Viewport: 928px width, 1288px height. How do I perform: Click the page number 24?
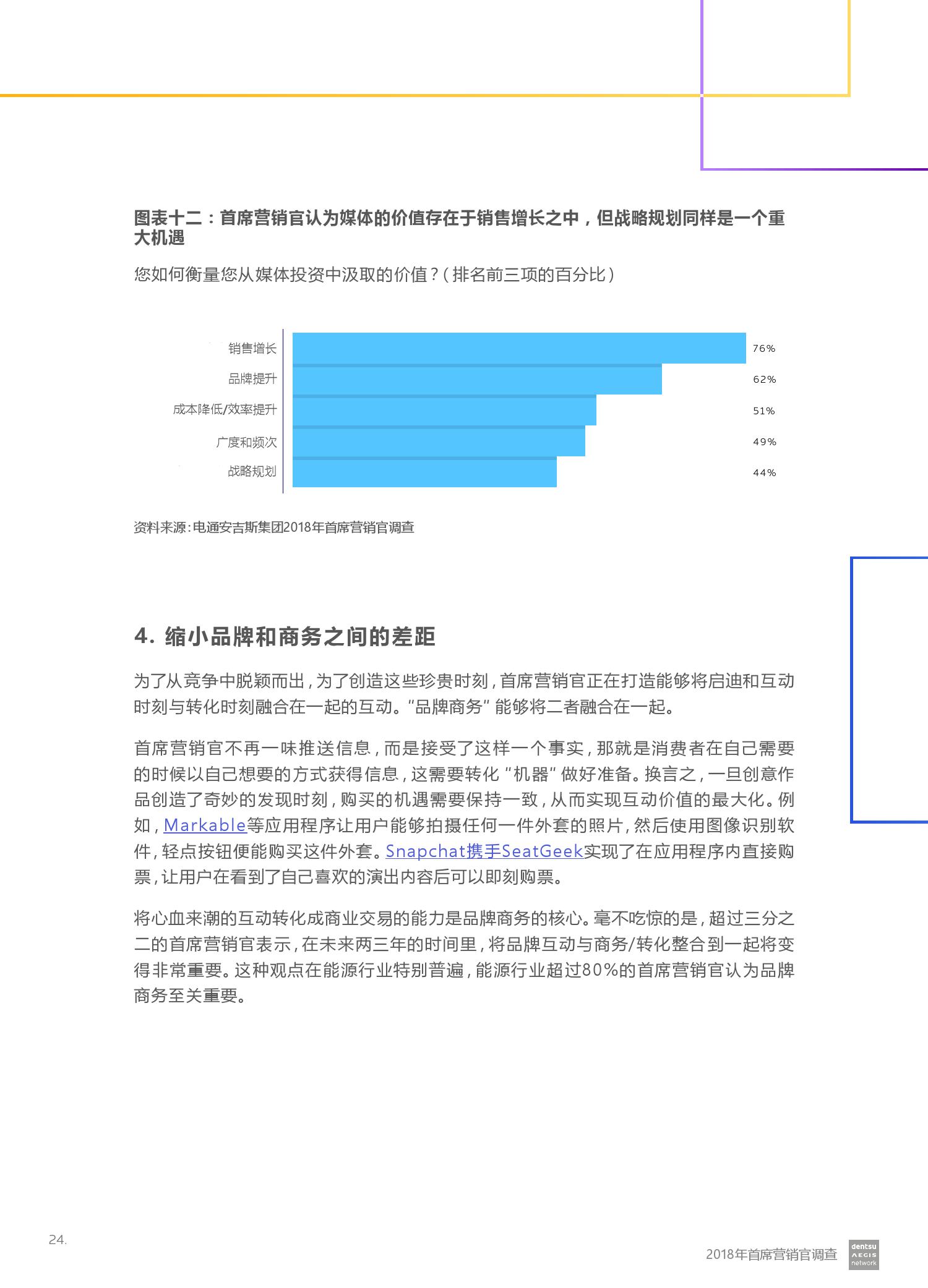(x=58, y=1239)
